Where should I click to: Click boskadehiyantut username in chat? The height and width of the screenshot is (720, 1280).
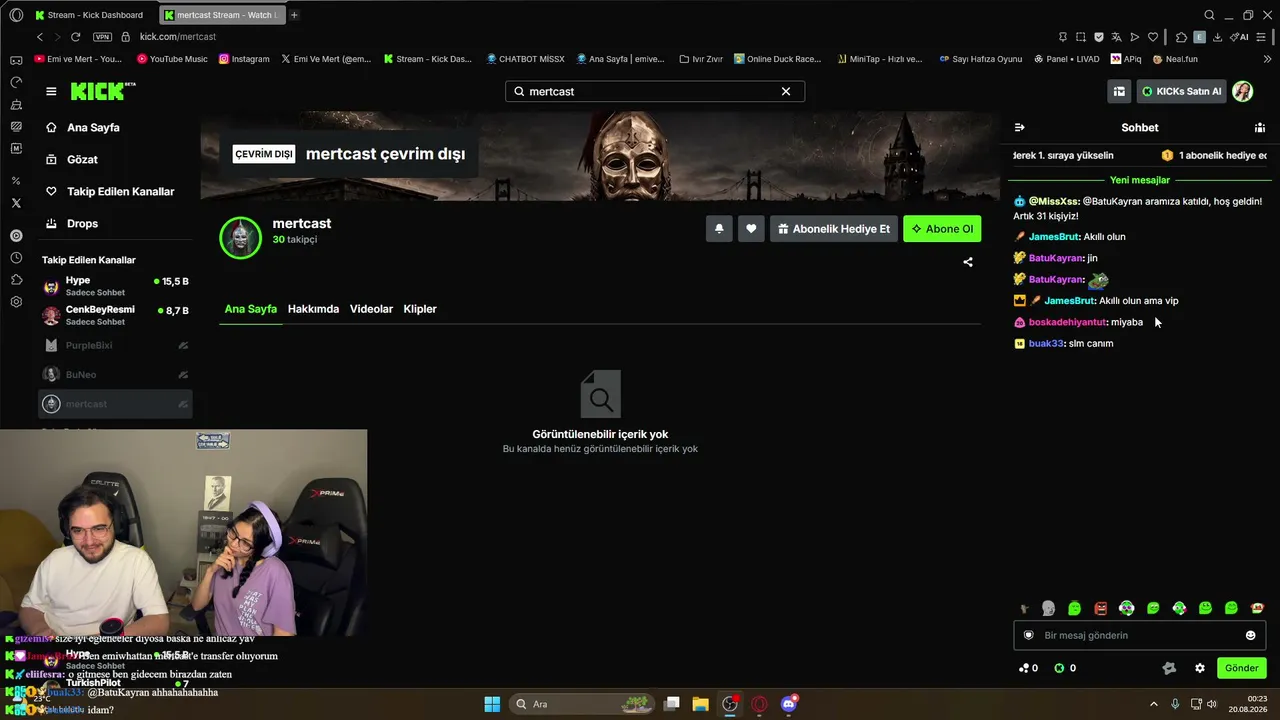[1067, 322]
